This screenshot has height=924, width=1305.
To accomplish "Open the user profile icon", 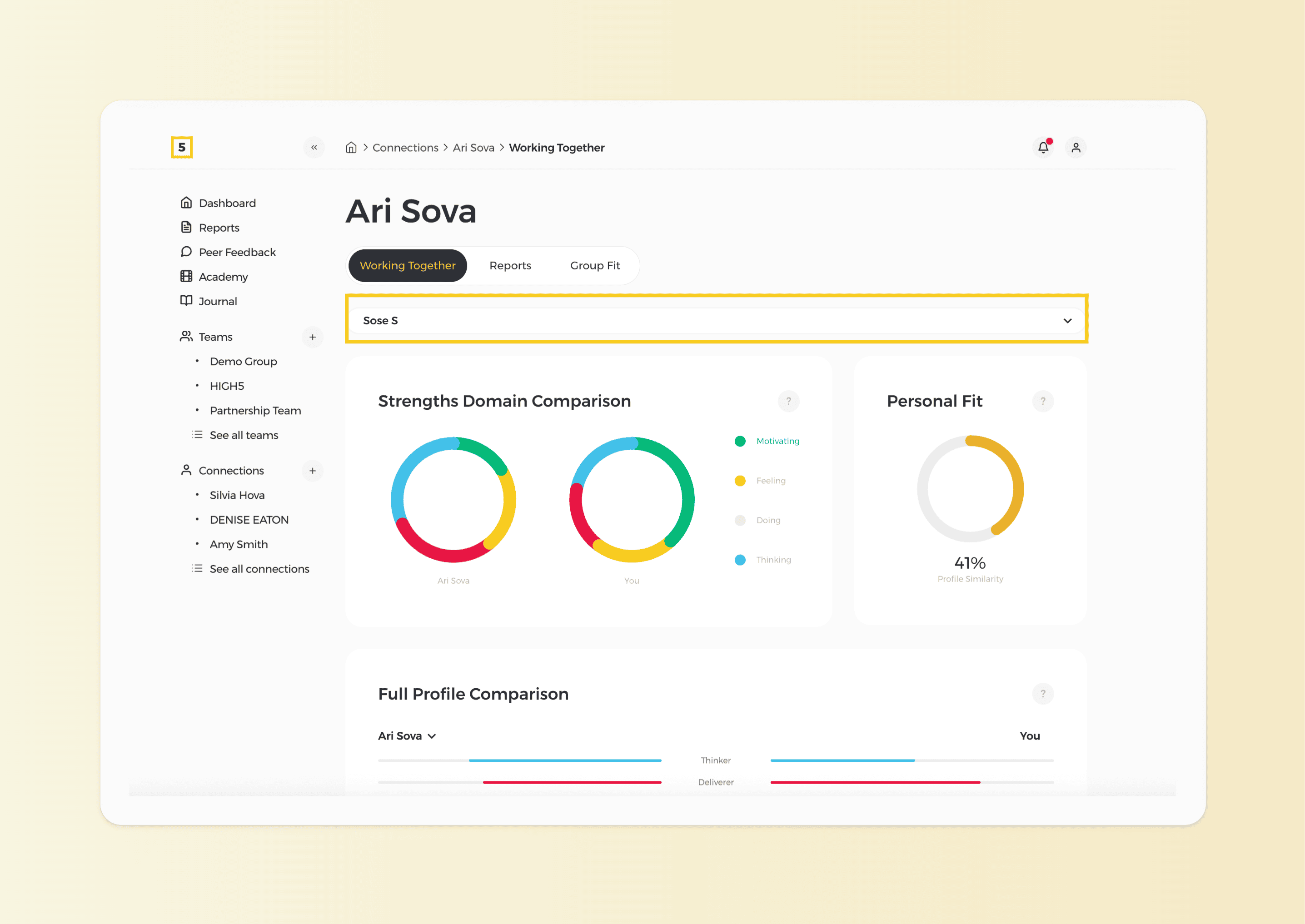I will coord(1075,147).
